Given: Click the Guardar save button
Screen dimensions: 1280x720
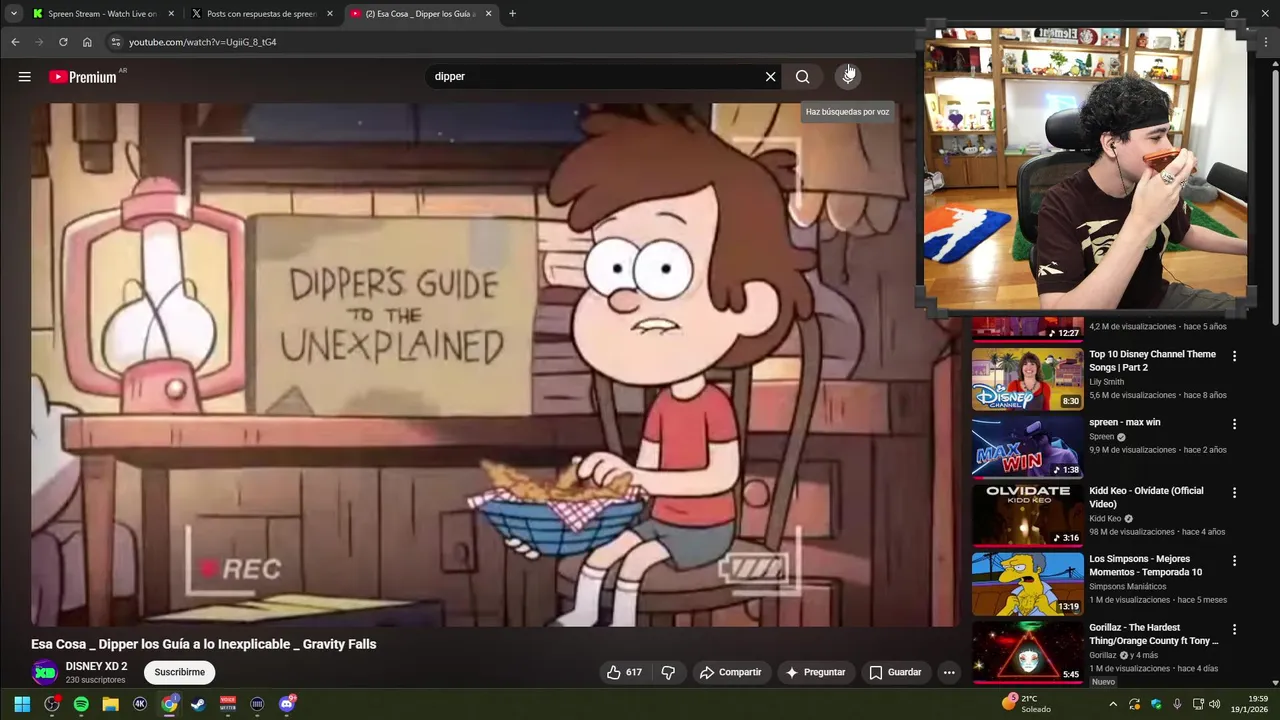Looking at the screenshot, I should (895, 672).
